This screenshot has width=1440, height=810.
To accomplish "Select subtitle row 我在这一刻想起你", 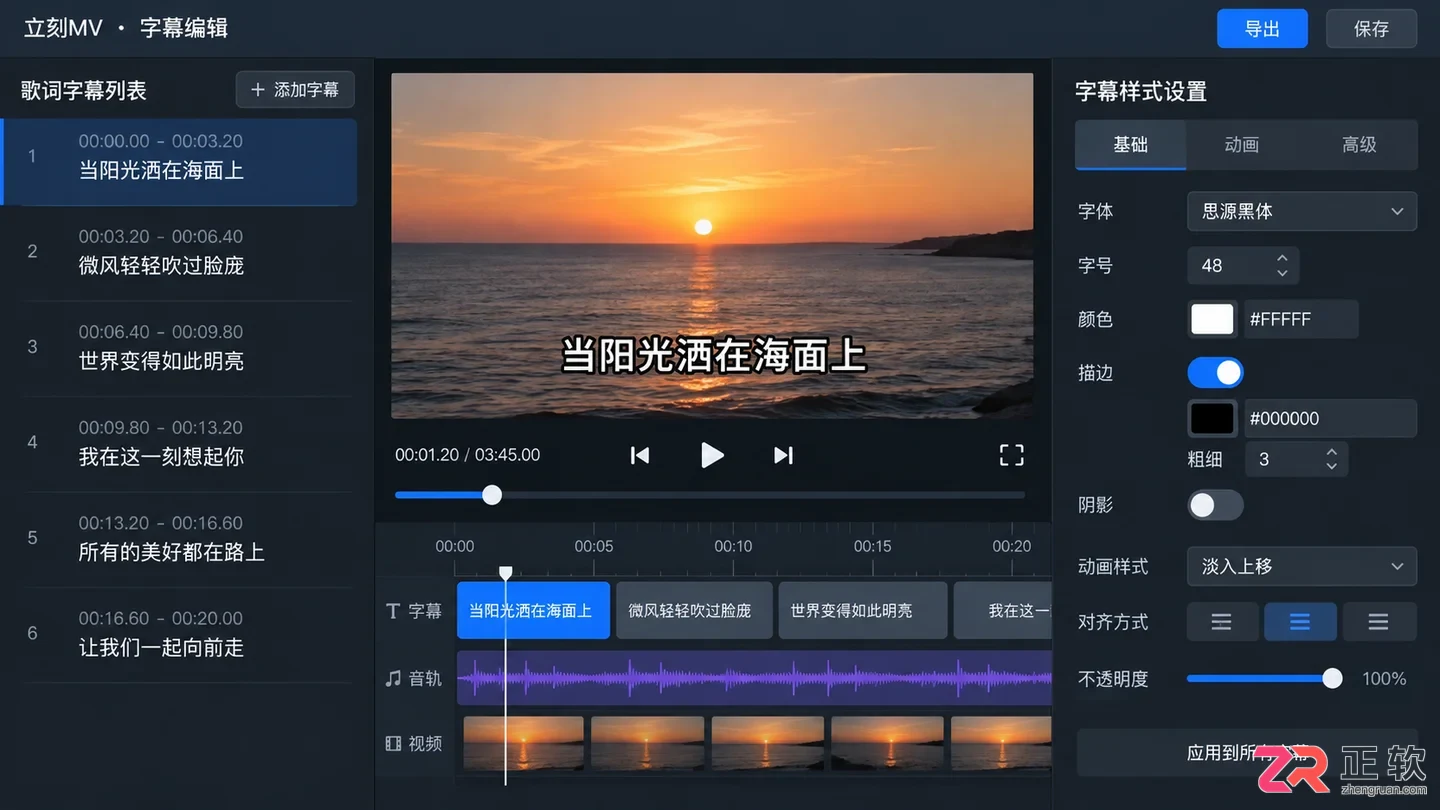I will [x=180, y=443].
